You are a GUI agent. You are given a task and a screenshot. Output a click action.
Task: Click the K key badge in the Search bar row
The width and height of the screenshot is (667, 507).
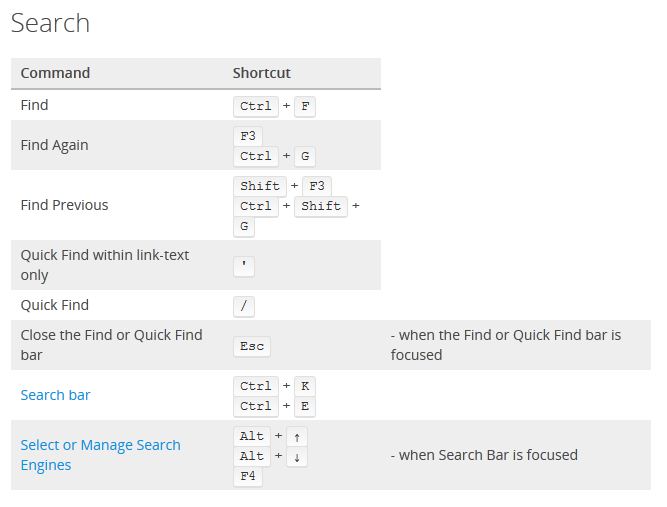click(305, 386)
